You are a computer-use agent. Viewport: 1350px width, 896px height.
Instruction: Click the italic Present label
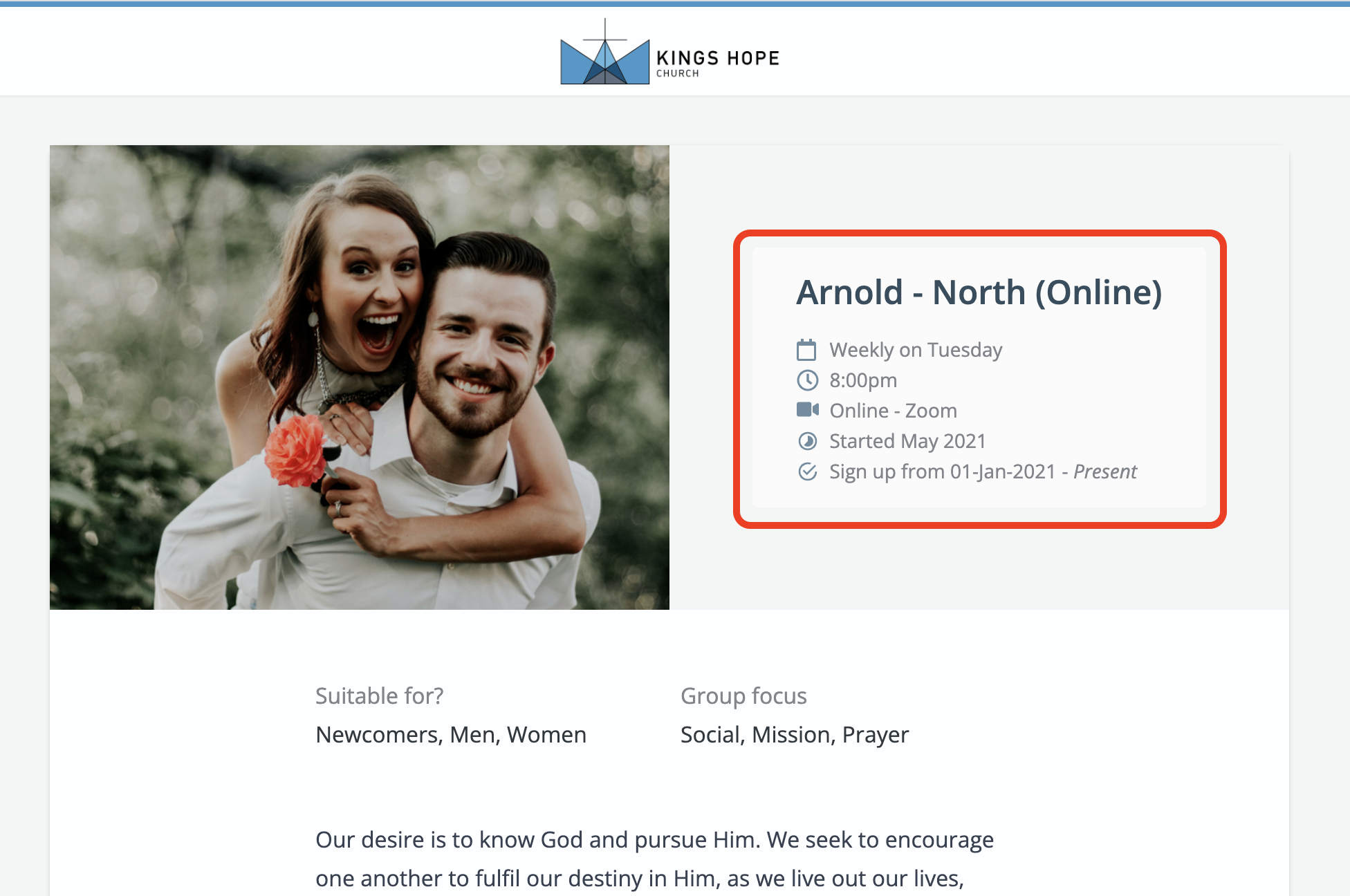(1104, 472)
